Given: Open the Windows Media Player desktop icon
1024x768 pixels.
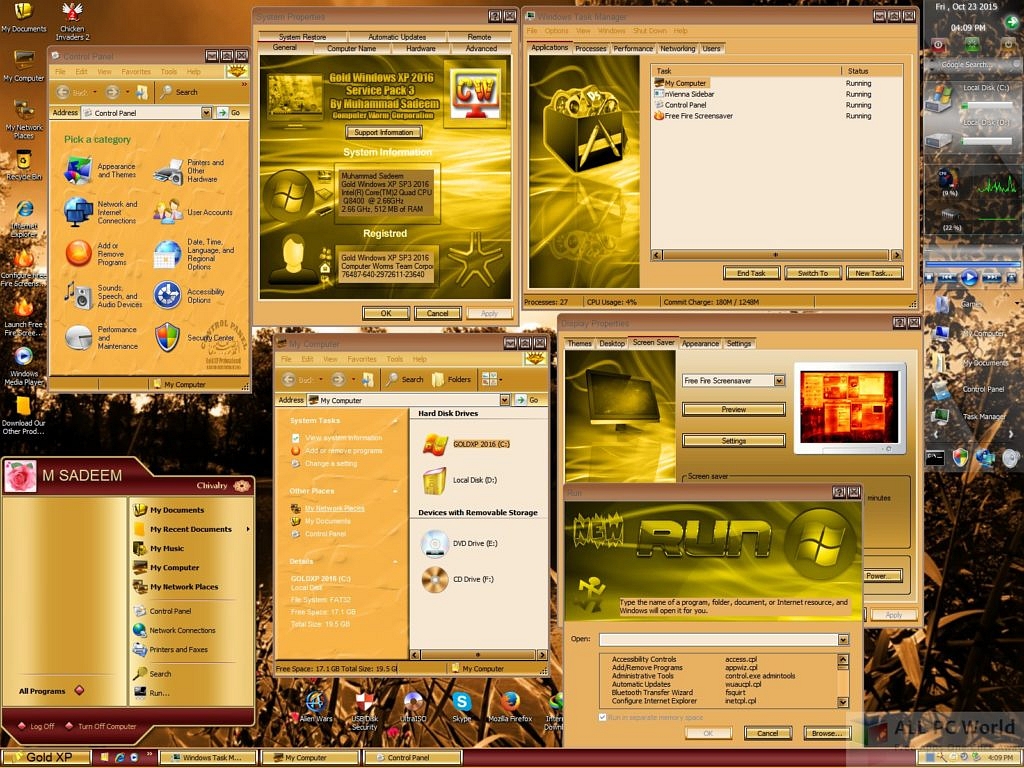Looking at the screenshot, I should 24,366.
